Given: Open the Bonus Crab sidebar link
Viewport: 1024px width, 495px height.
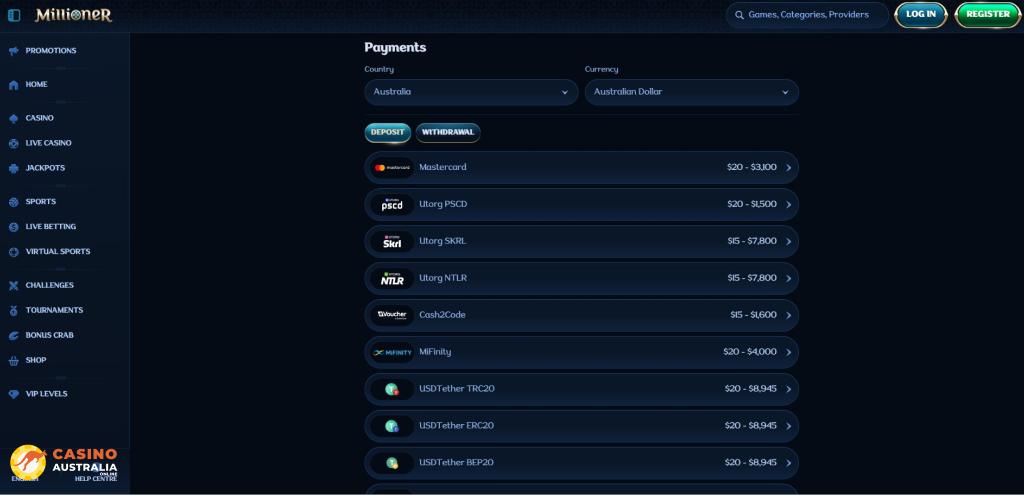Looking at the screenshot, I should [50, 335].
